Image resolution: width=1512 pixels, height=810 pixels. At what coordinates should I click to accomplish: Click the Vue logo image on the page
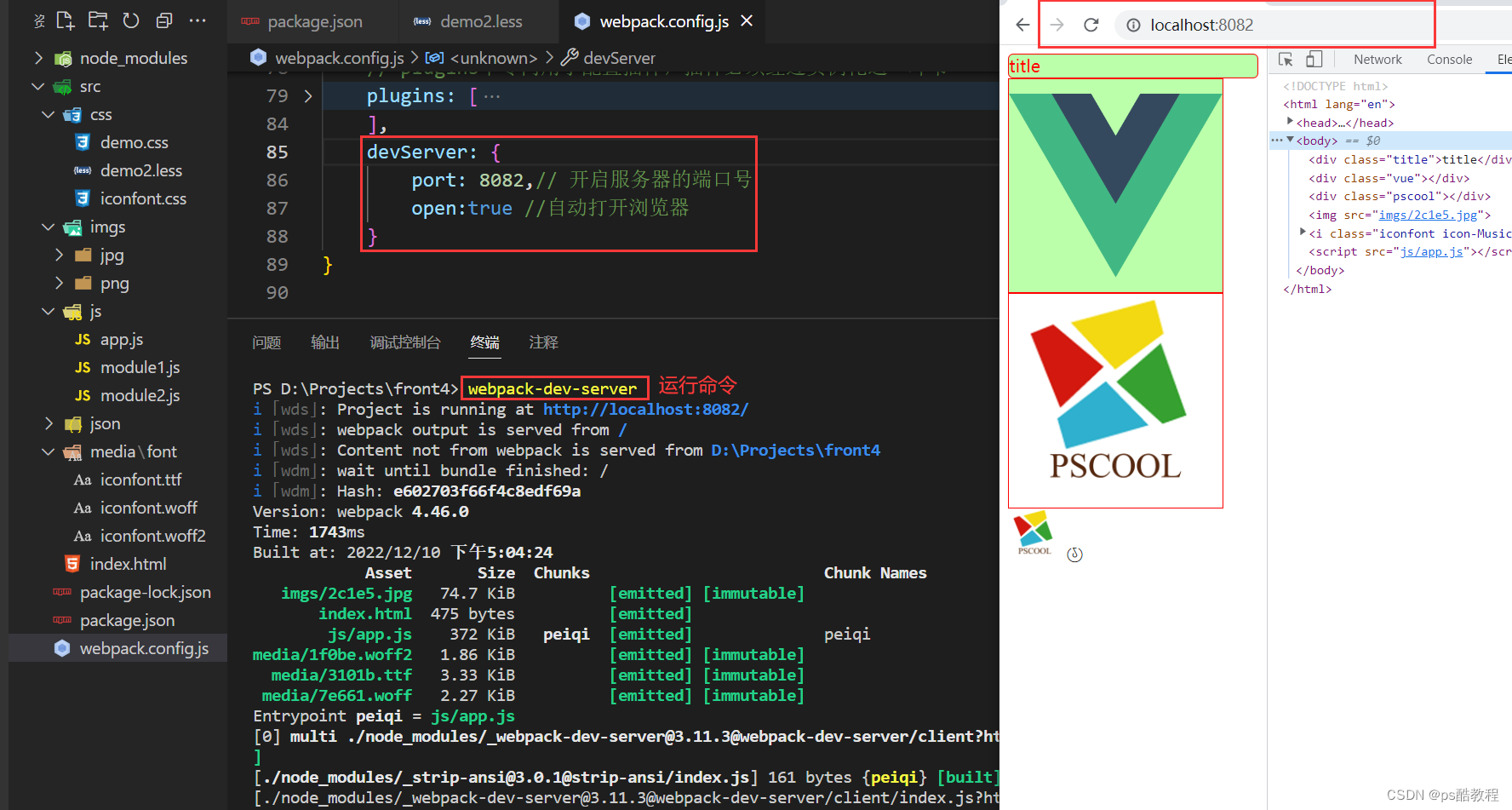pyautogui.click(x=1115, y=185)
